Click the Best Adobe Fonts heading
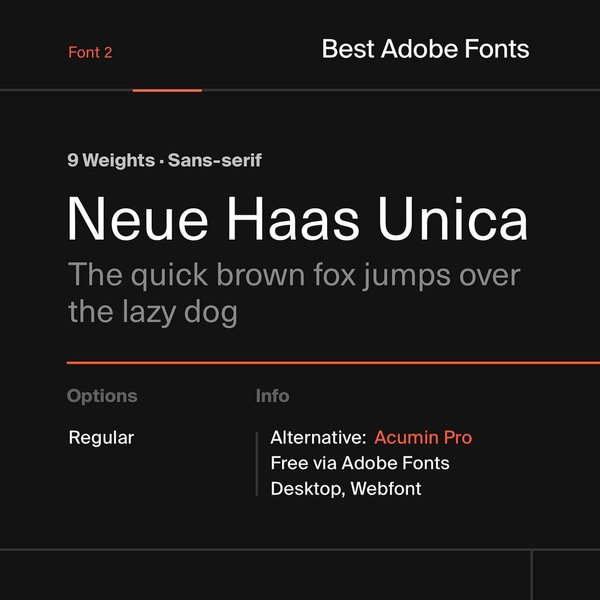The image size is (600, 600). coord(425,49)
